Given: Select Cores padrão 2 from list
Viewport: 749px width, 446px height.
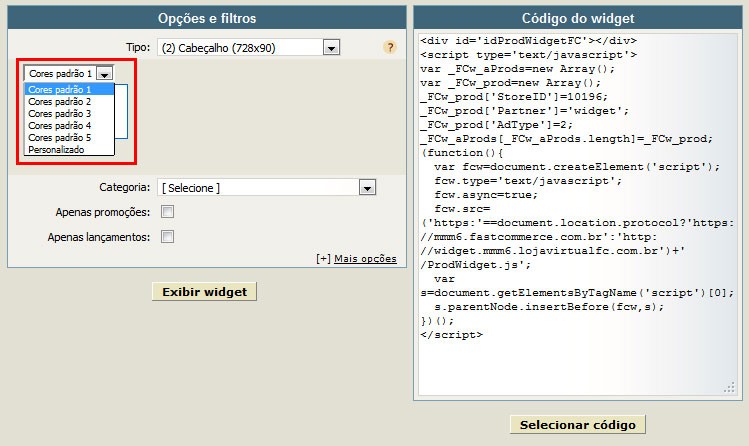Looking at the screenshot, I should point(69,102).
